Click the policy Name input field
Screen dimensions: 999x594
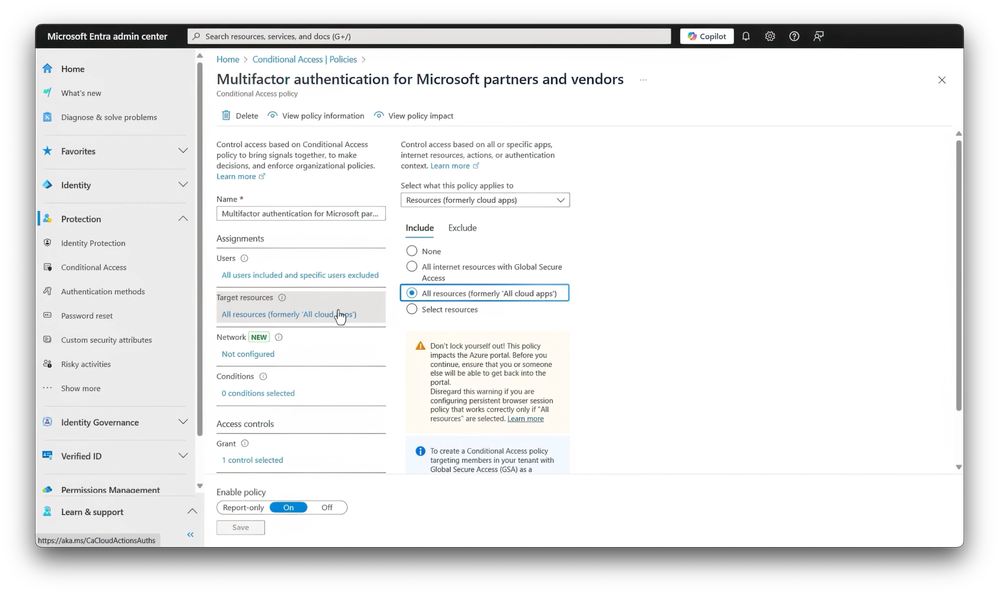[301, 214]
